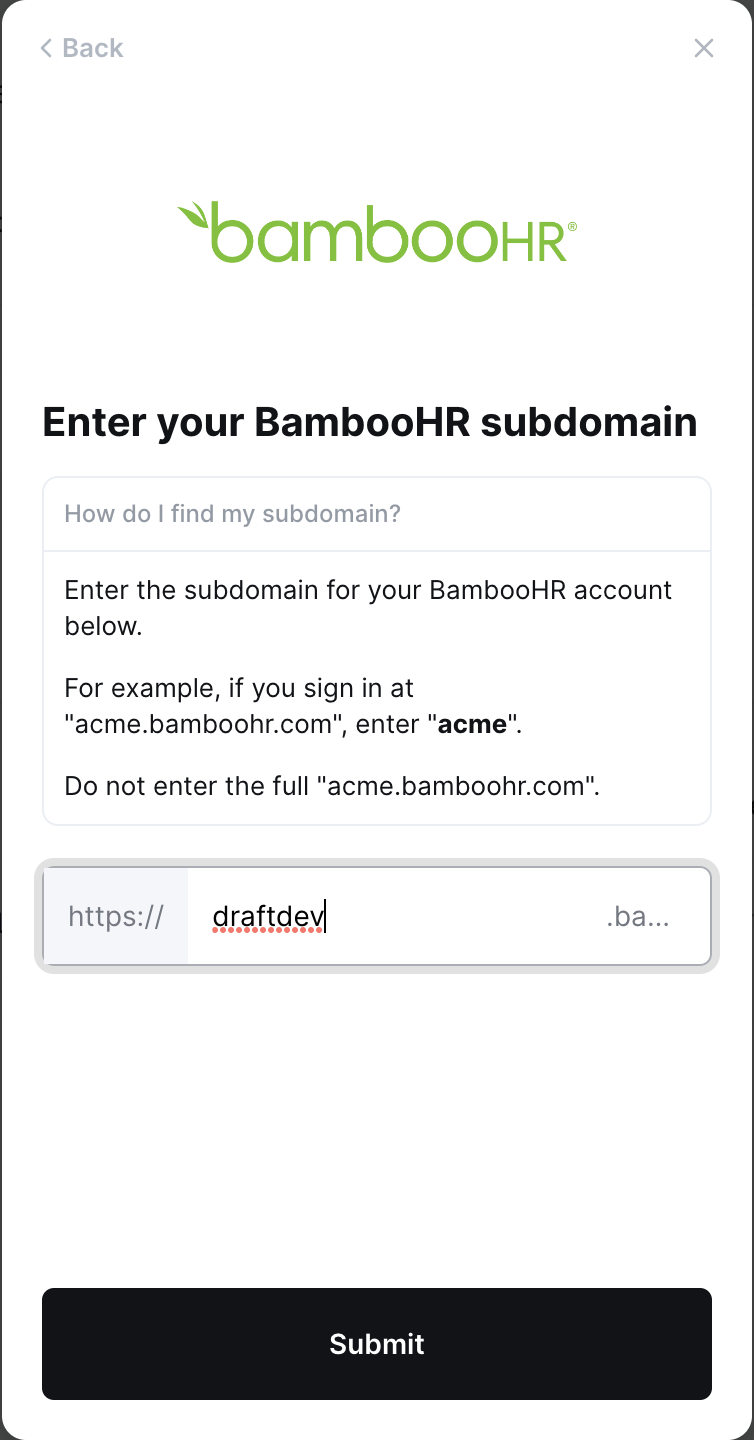The width and height of the screenshot is (754, 1440).
Task: Click the 'https://' prefix of the URL field
Action: click(116, 916)
